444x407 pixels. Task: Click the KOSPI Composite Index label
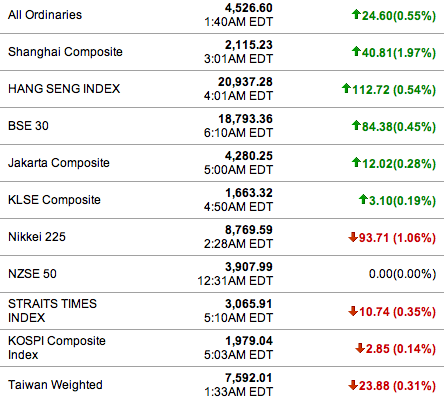coord(57,348)
